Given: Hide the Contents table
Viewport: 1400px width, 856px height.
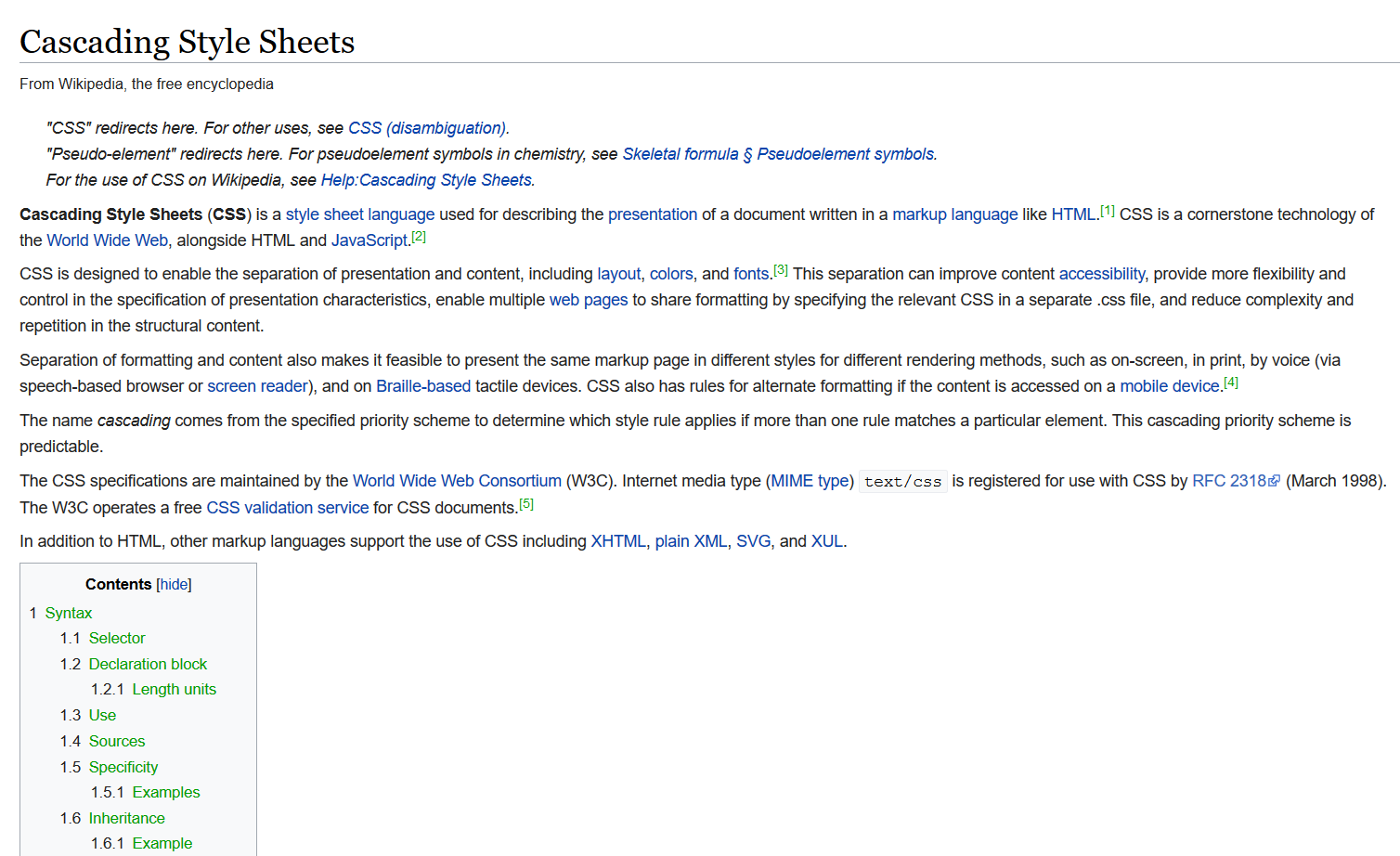Looking at the screenshot, I should 174,584.
